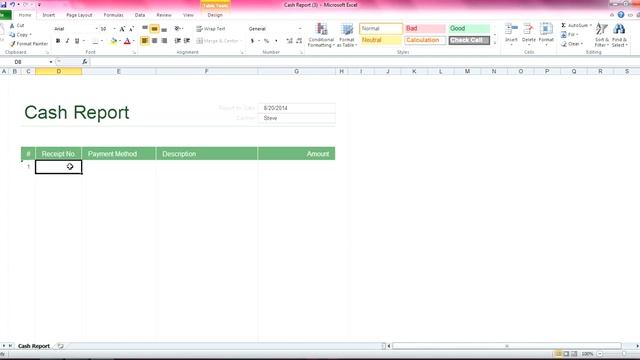Viewport: 640px width, 360px height.
Task: Switch to the Insert tab
Action: 49,15
